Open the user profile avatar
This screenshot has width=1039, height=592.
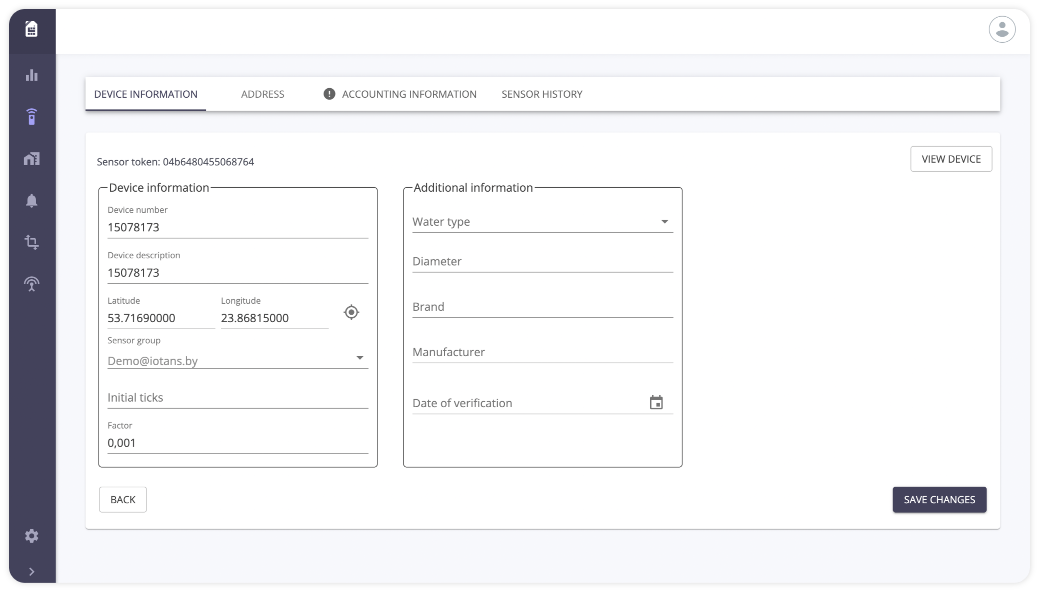[x=1002, y=30]
